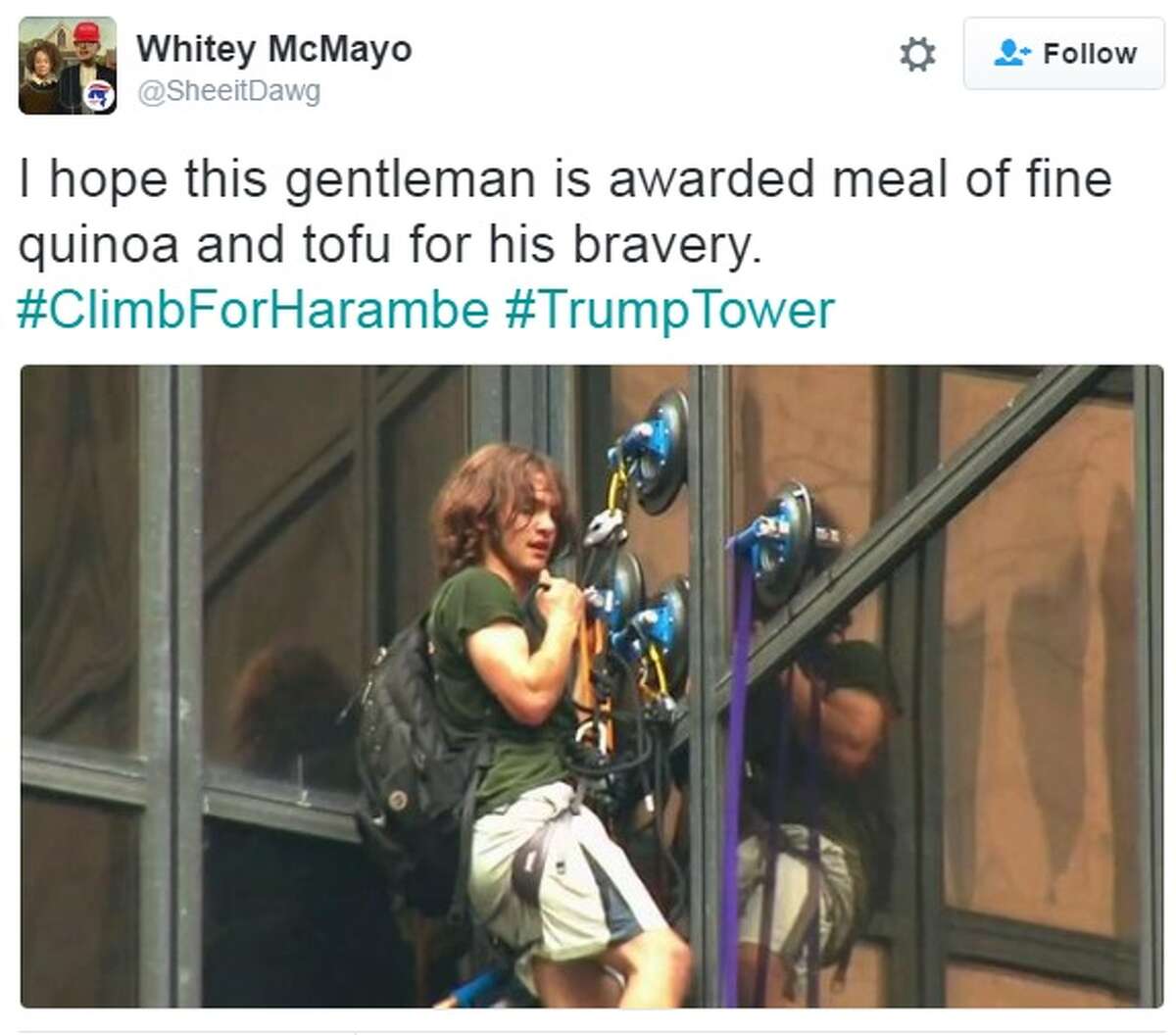Click the suction-cup climber image to enlarge it
This screenshot has width=1176, height=1035.
(x=588, y=686)
